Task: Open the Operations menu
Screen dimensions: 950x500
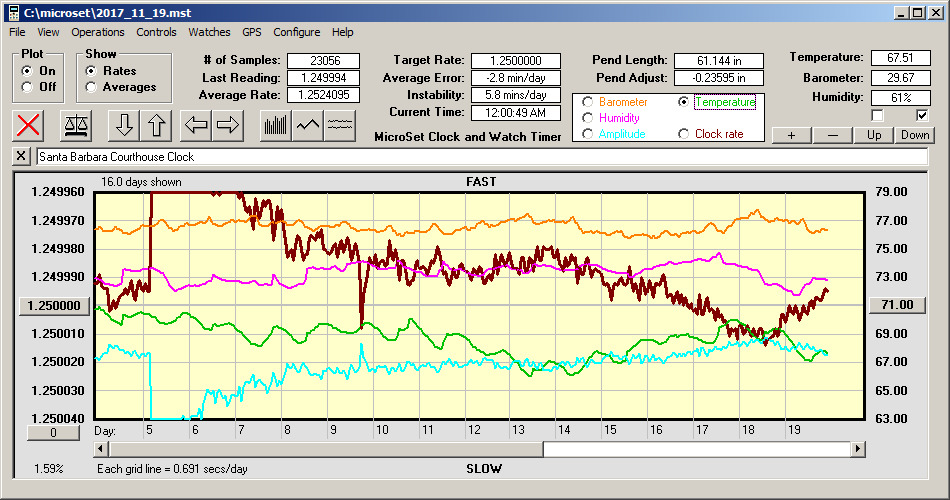Action: pos(98,32)
